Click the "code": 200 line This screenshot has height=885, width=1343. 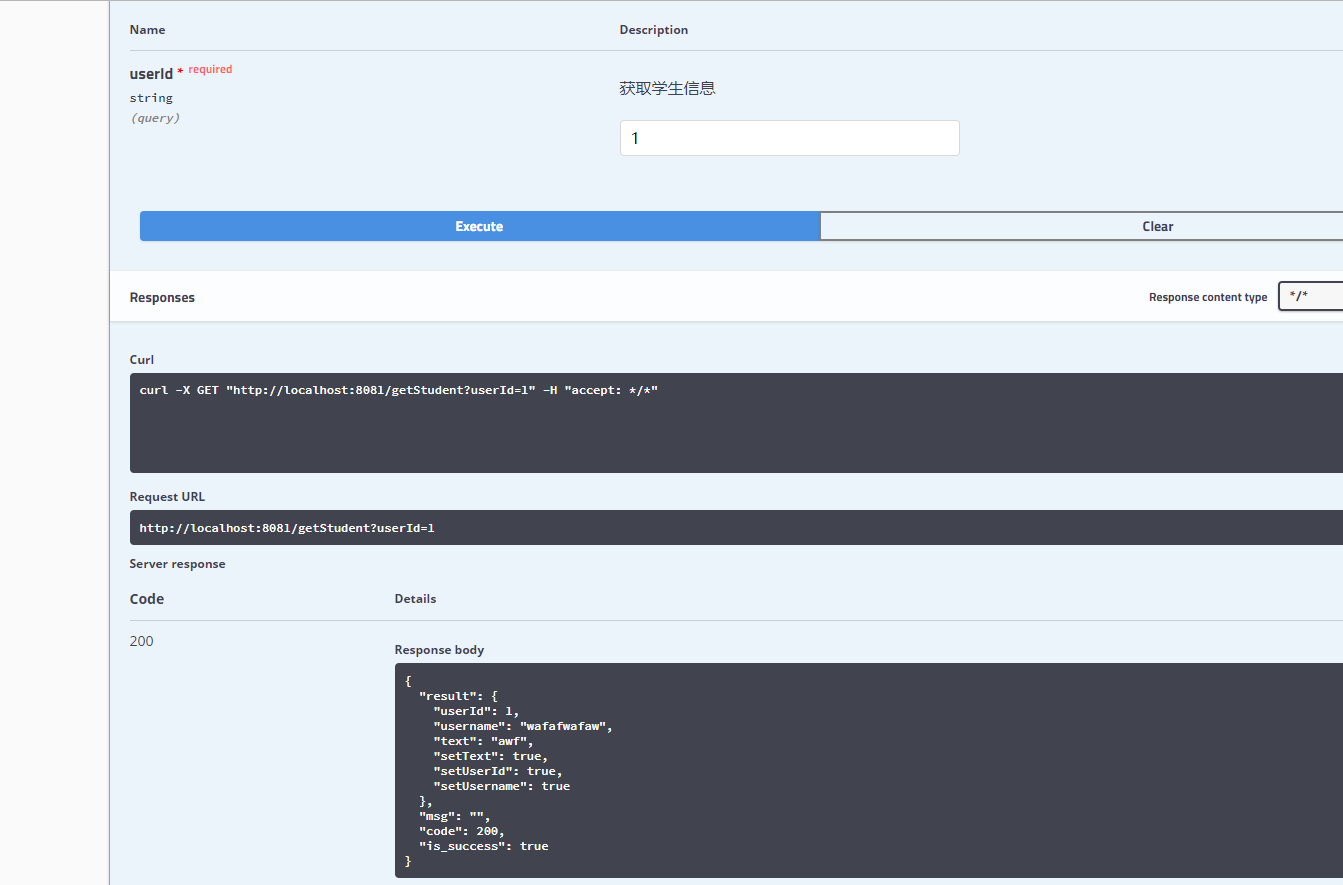point(461,831)
